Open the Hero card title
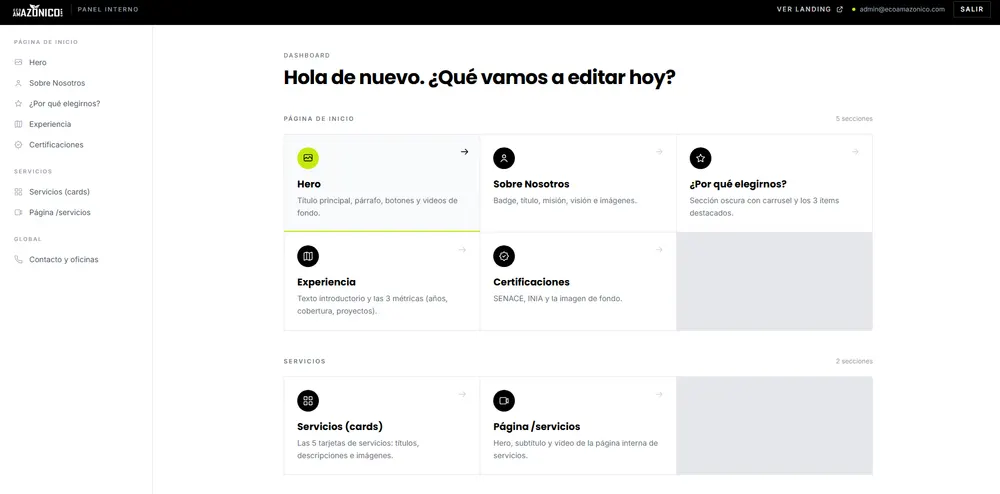Screen dimensions: 1000x494 [309, 184]
